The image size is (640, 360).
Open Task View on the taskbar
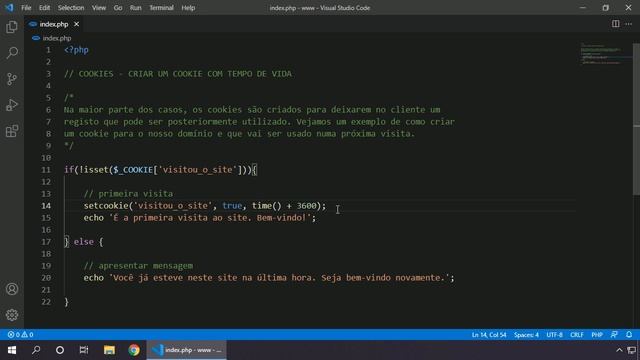click(x=84, y=350)
